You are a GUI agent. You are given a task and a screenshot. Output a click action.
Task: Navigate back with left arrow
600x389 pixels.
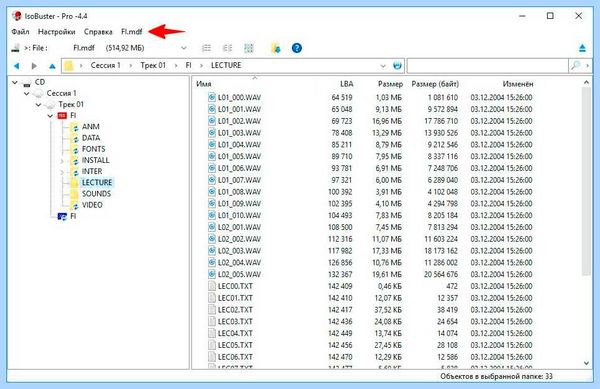point(16,66)
